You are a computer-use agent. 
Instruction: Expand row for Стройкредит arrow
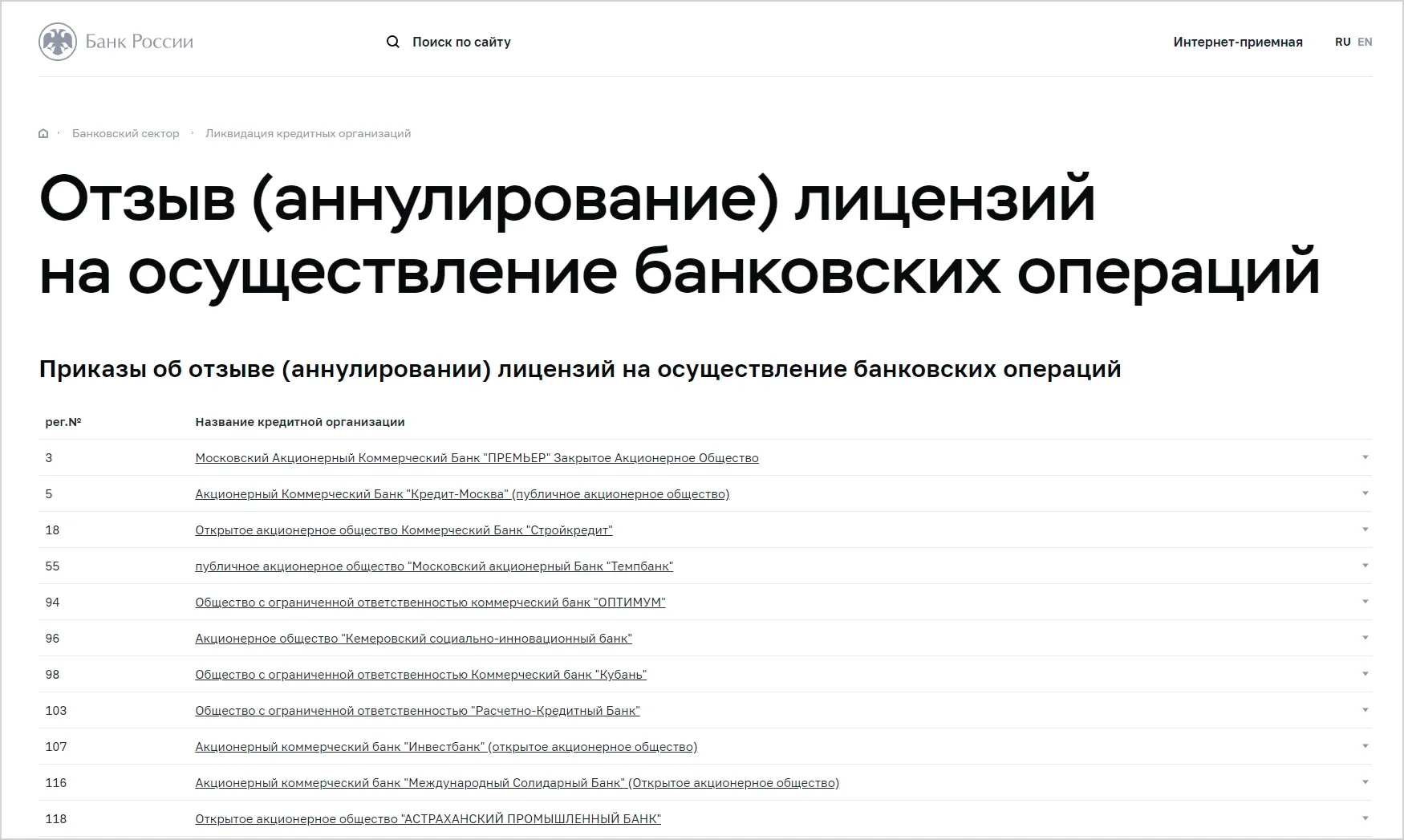[1365, 530]
